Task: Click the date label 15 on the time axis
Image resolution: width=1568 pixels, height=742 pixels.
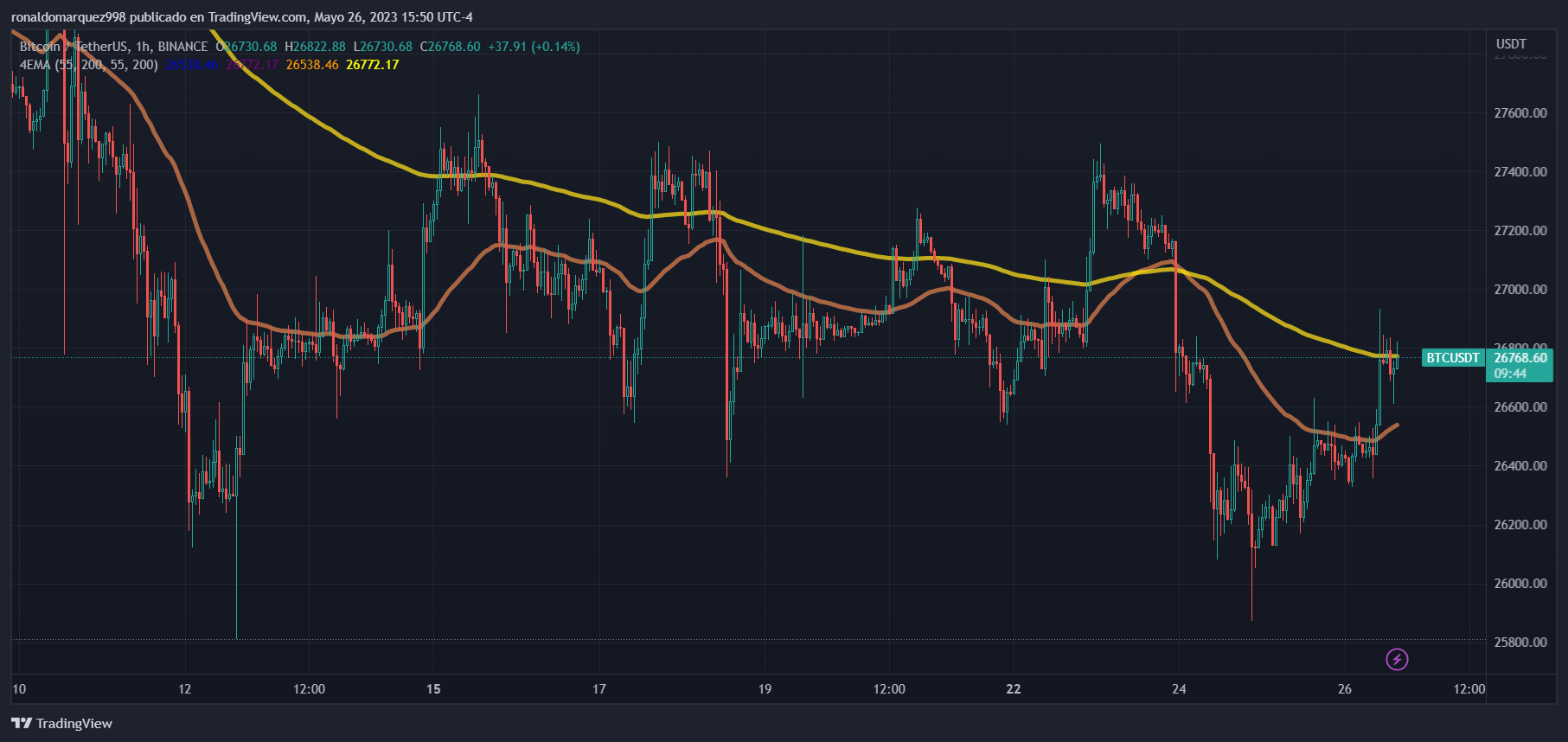Action: [x=433, y=689]
